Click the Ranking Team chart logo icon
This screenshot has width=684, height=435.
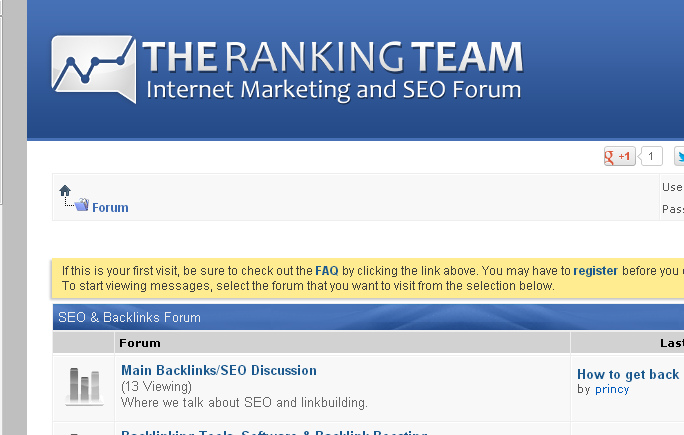(93, 68)
